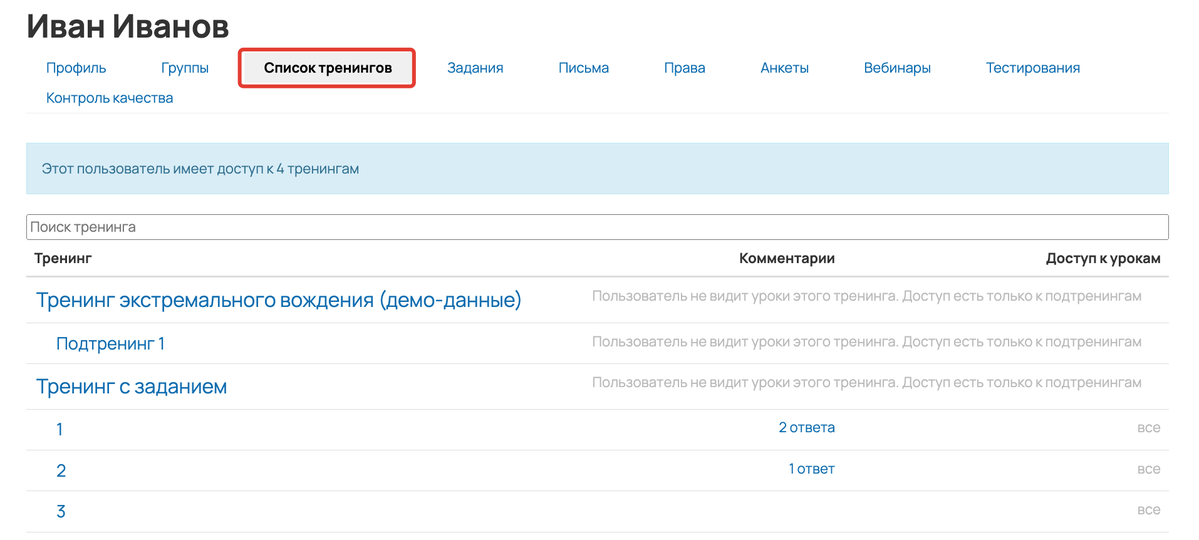Open the Контроль качества tab
Image resolution: width=1199 pixels, height=540 pixels.
(x=109, y=98)
